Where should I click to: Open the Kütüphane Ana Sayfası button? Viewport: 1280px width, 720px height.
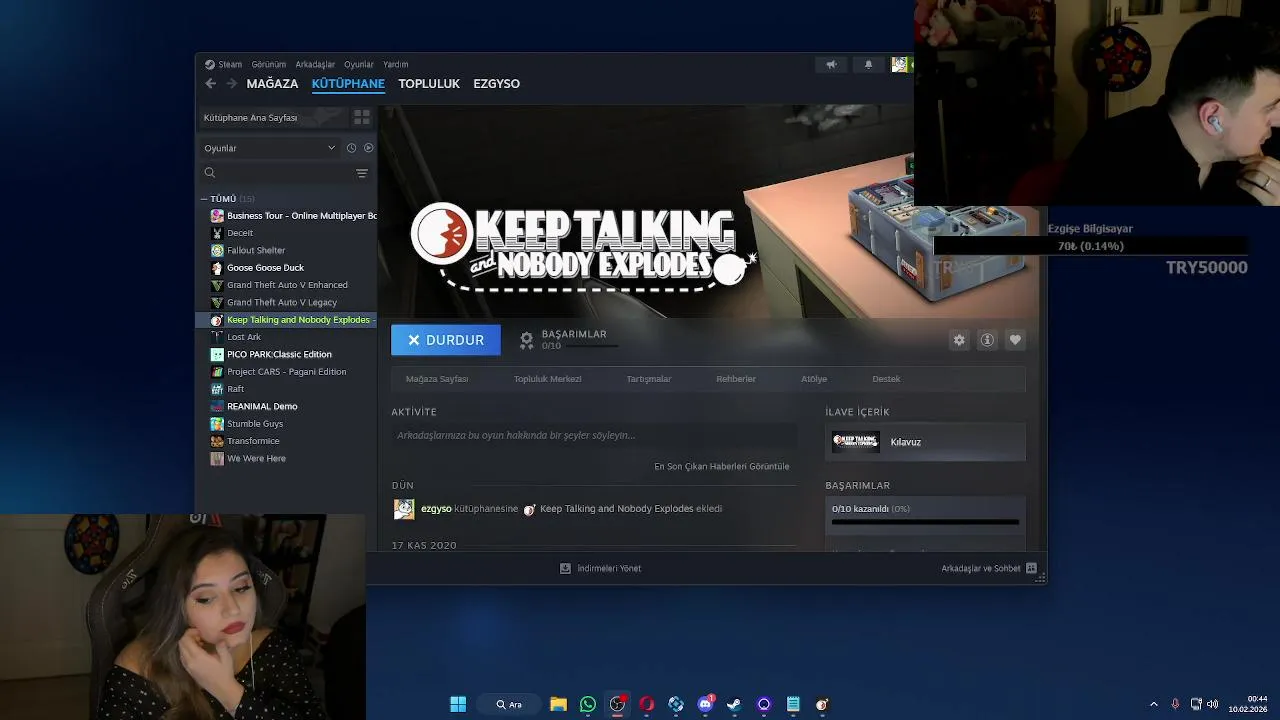coord(271,118)
